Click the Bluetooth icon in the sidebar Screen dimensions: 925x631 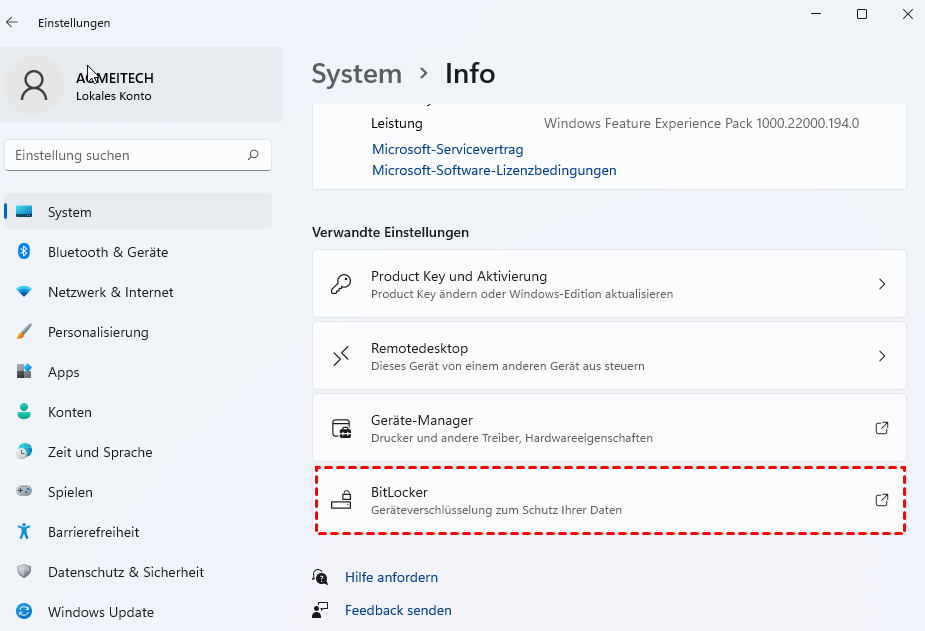coord(25,252)
